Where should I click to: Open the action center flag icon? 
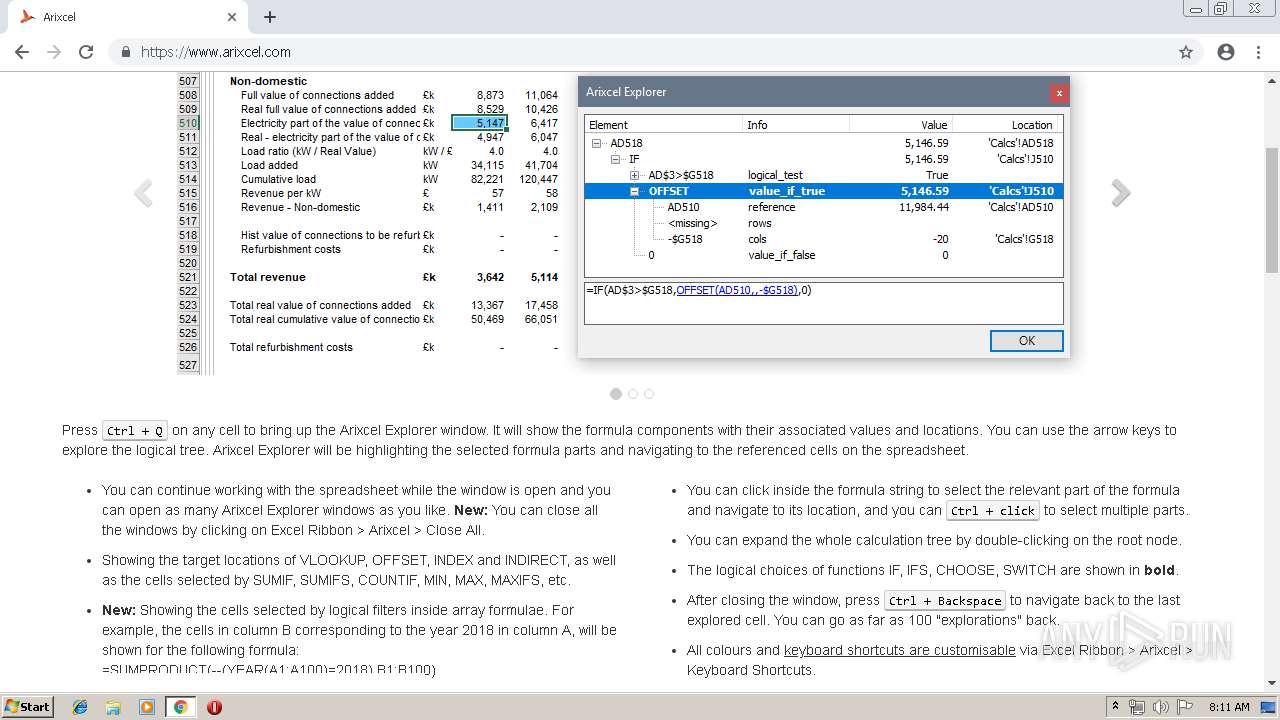(x=1183, y=707)
